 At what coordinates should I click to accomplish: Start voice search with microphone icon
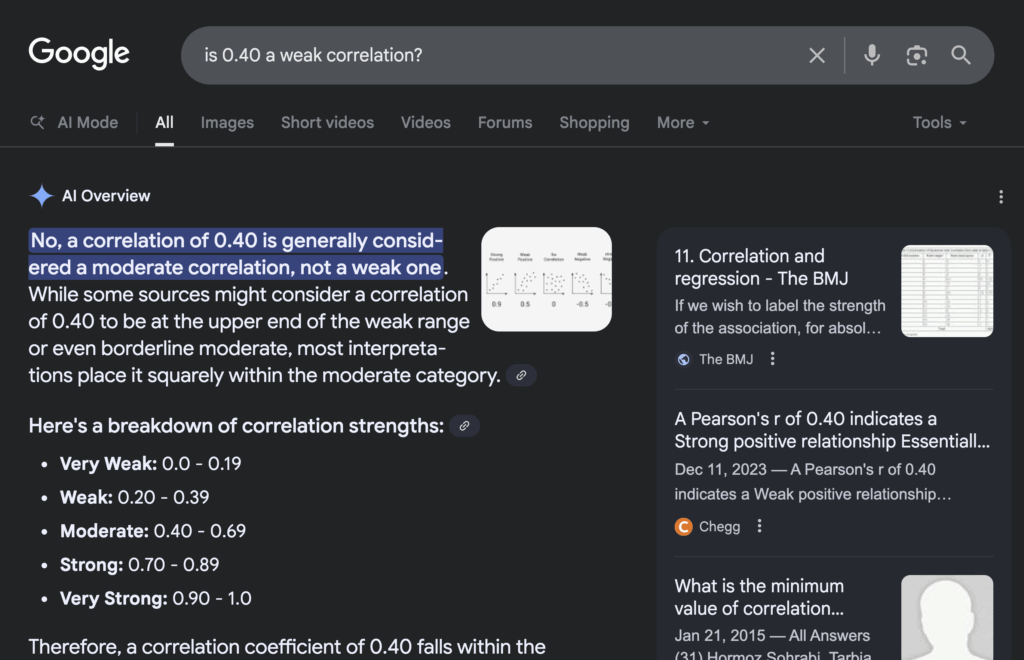(872, 55)
